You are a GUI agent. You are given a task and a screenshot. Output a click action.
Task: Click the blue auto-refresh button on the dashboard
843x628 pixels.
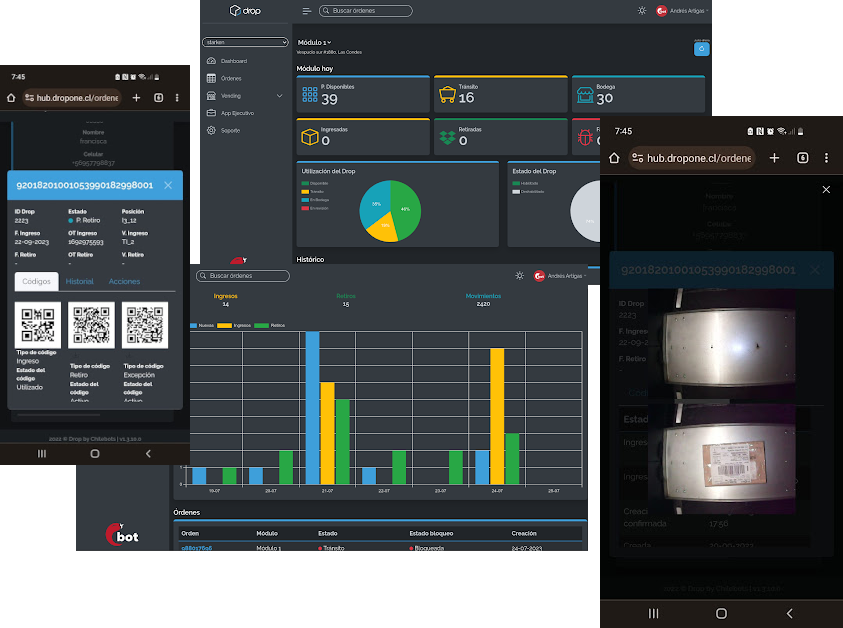click(701, 49)
